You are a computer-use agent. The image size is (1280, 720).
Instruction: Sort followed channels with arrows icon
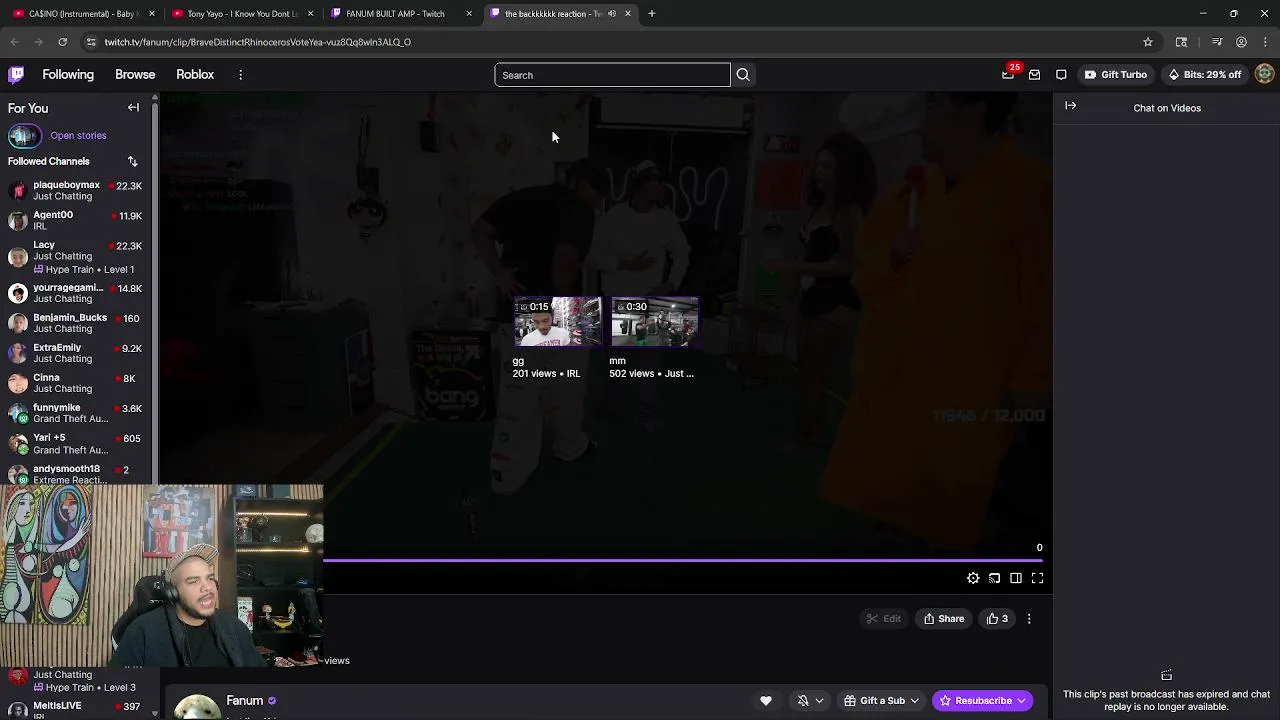point(132,161)
